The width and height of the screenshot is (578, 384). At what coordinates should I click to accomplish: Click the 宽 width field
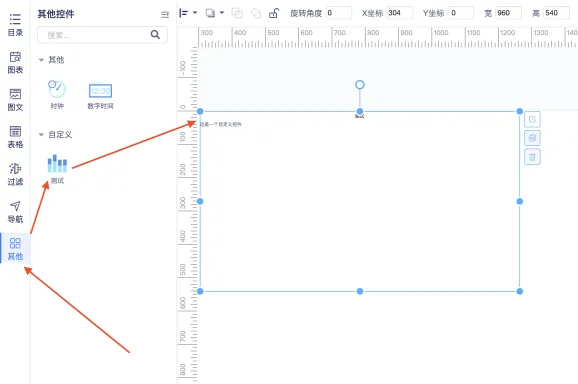point(508,13)
